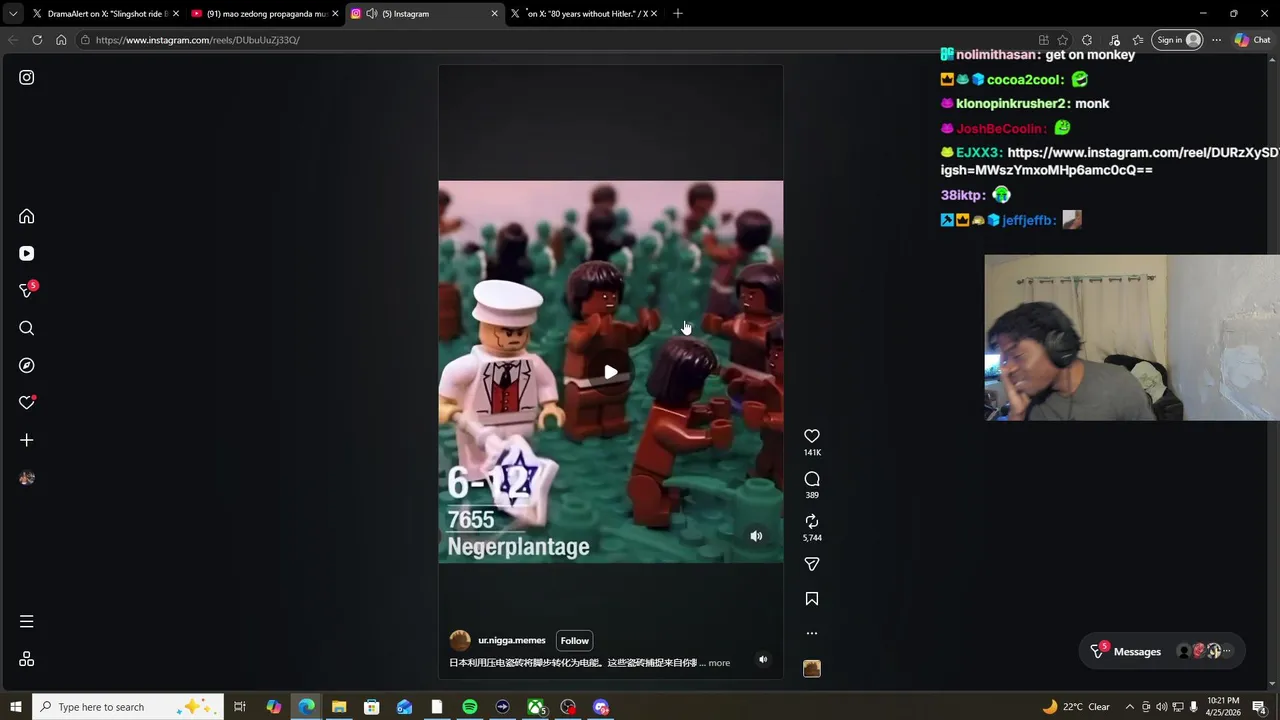Open the tab actions dropdown in Edge
The width and height of the screenshot is (1280, 720).
coord(13,14)
